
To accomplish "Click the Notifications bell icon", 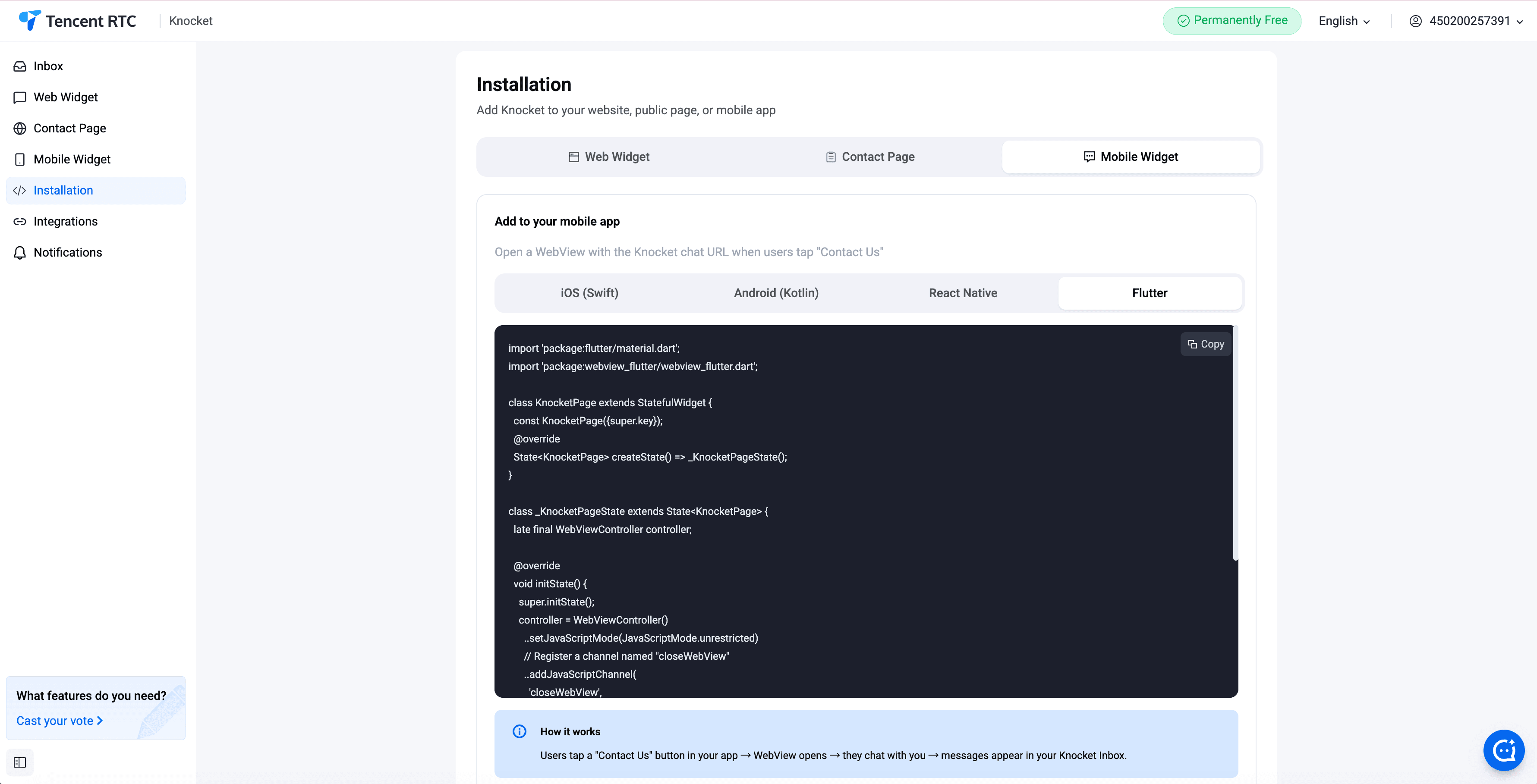I will coord(20,252).
